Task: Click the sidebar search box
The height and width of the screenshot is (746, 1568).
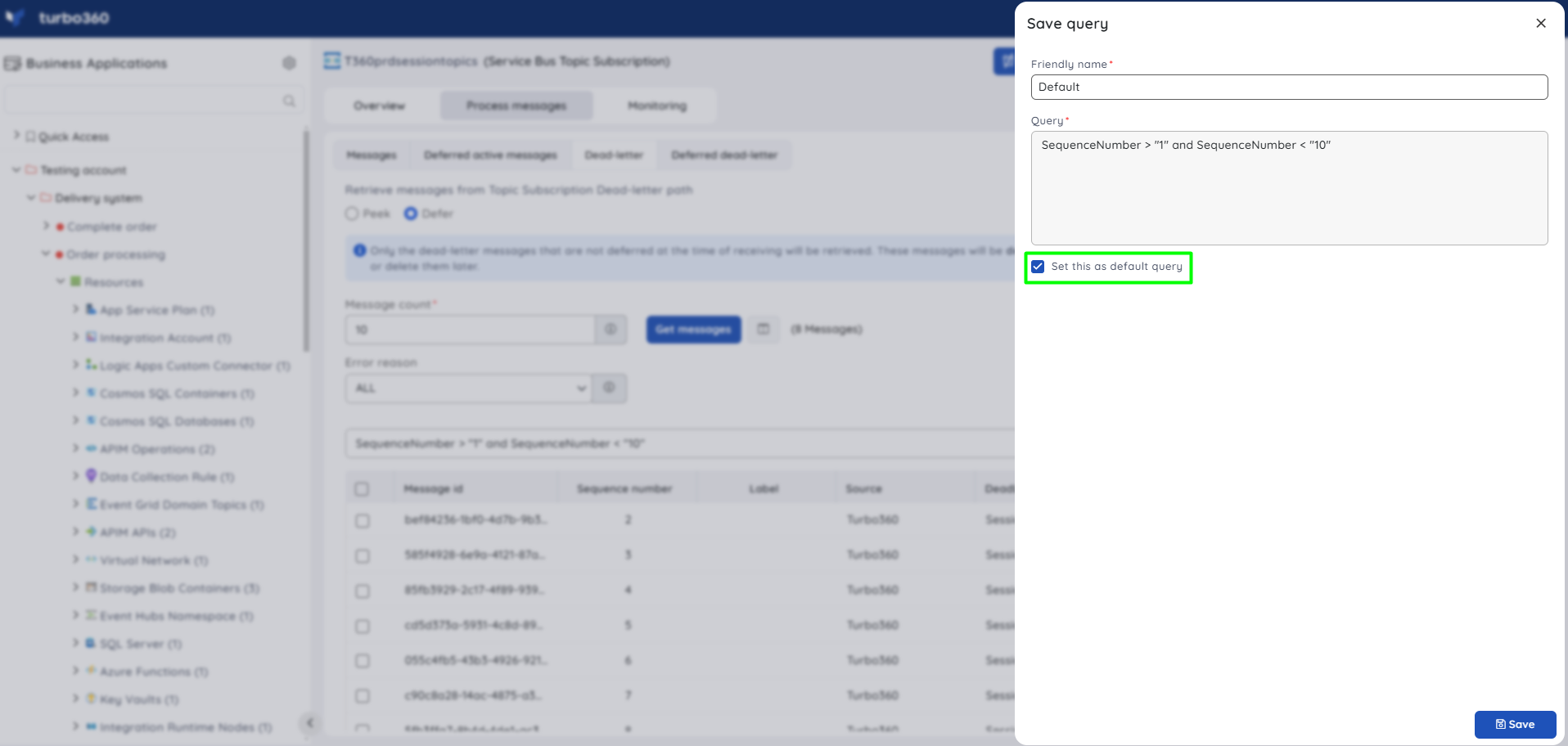Action: pos(153,101)
